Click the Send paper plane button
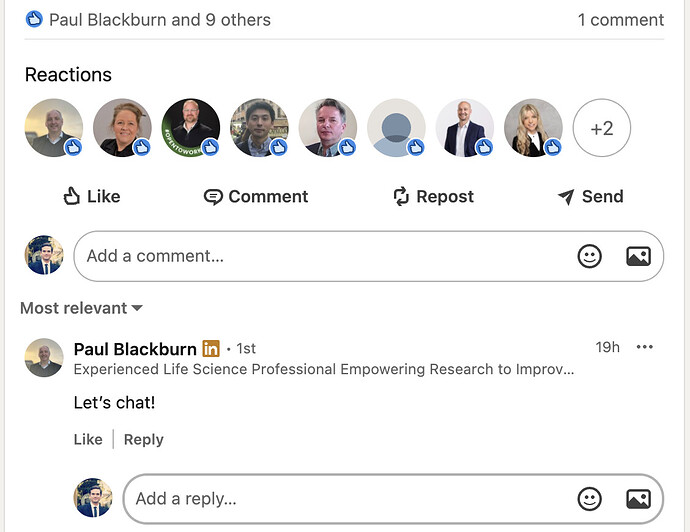This screenshot has width=690, height=532. pos(590,196)
